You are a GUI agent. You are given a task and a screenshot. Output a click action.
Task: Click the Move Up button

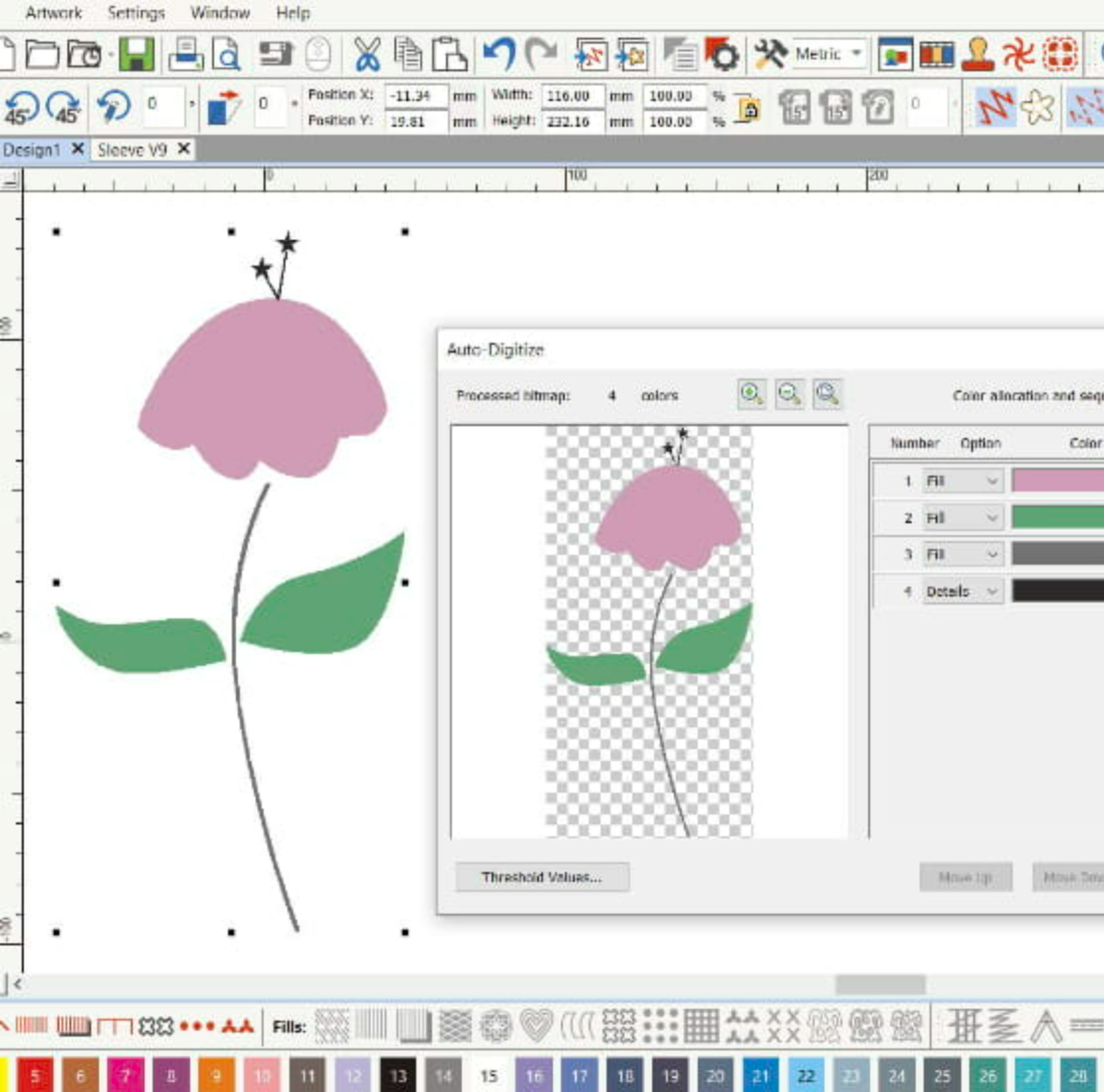click(965, 877)
